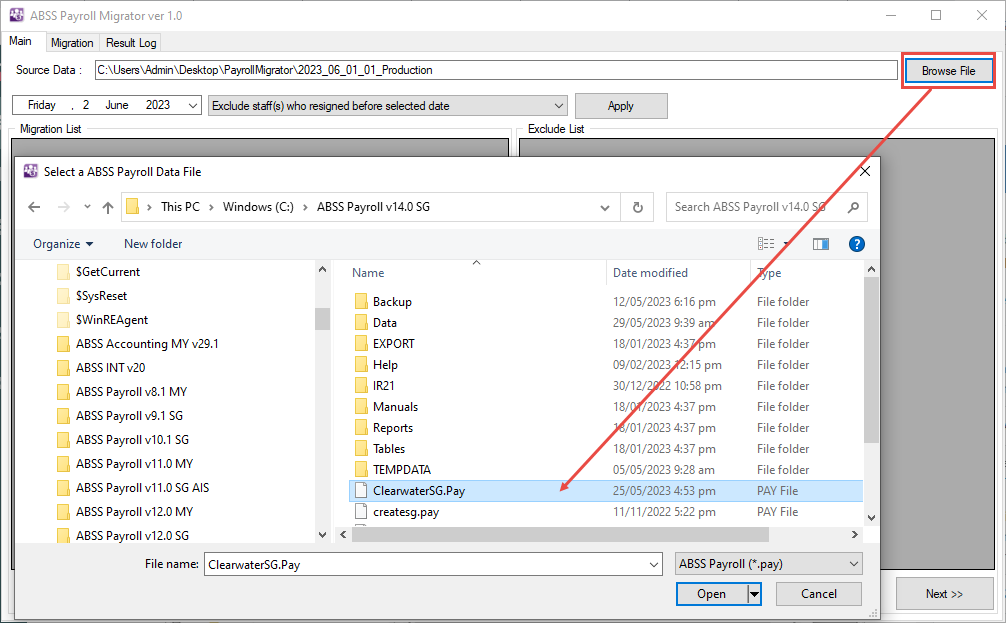This screenshot has height=623, width=1006.
Task: Click This PC in the breadcrumb
Action: pos(180,207)
